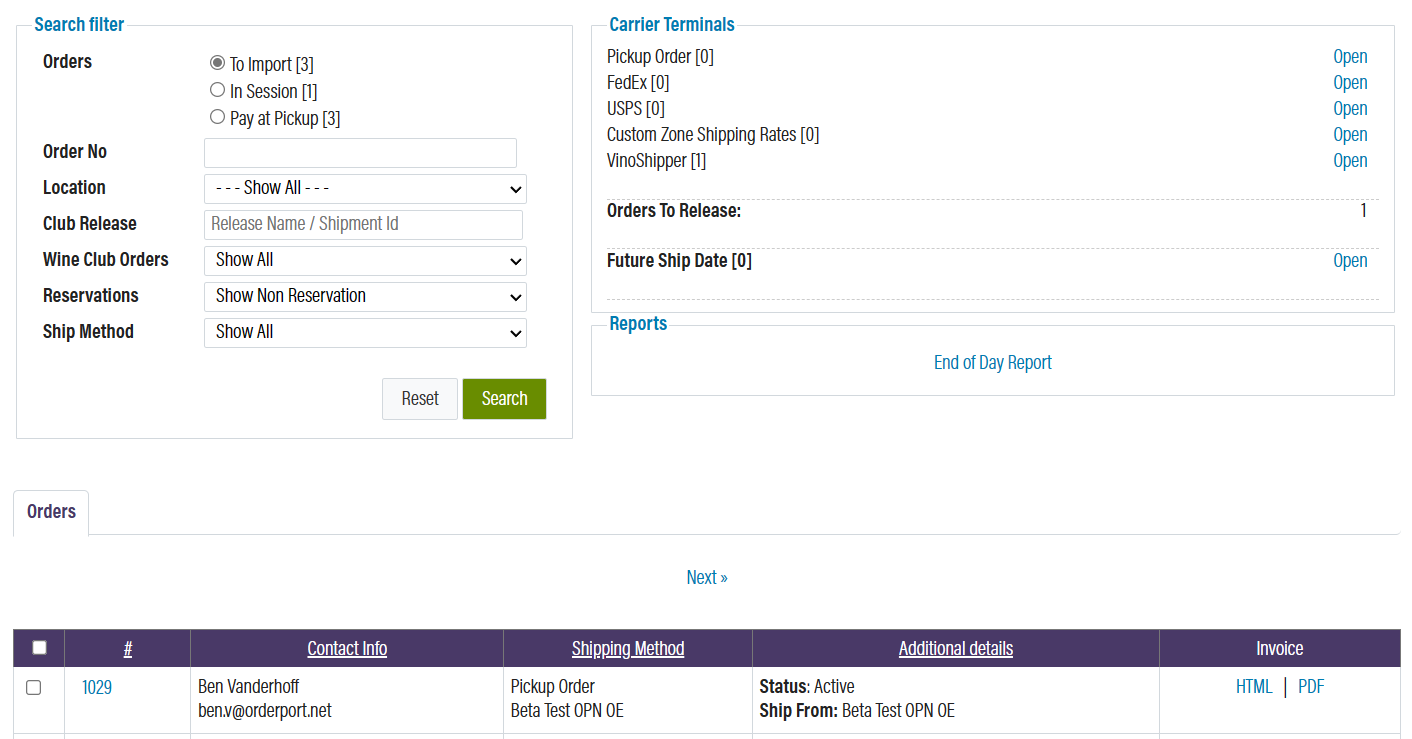
Task: Open the VinoShipper carrier terminal
Action: point(1350,160)
